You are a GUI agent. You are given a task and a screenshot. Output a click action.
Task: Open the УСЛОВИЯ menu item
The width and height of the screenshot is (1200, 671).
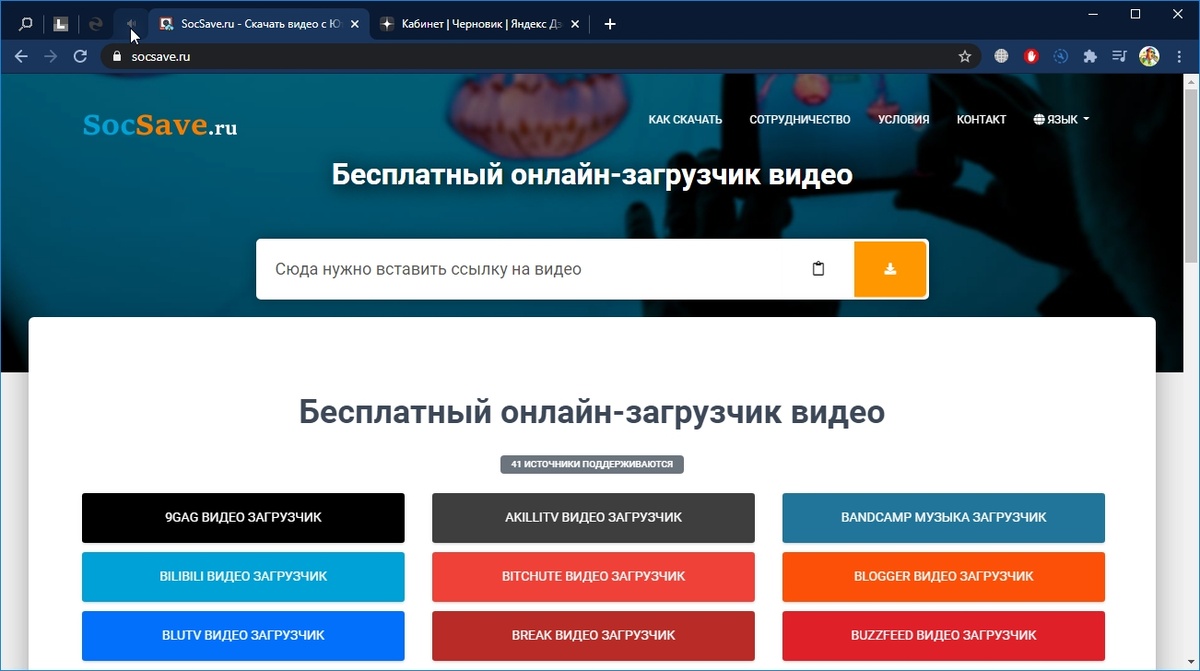(x=904, y=119)
